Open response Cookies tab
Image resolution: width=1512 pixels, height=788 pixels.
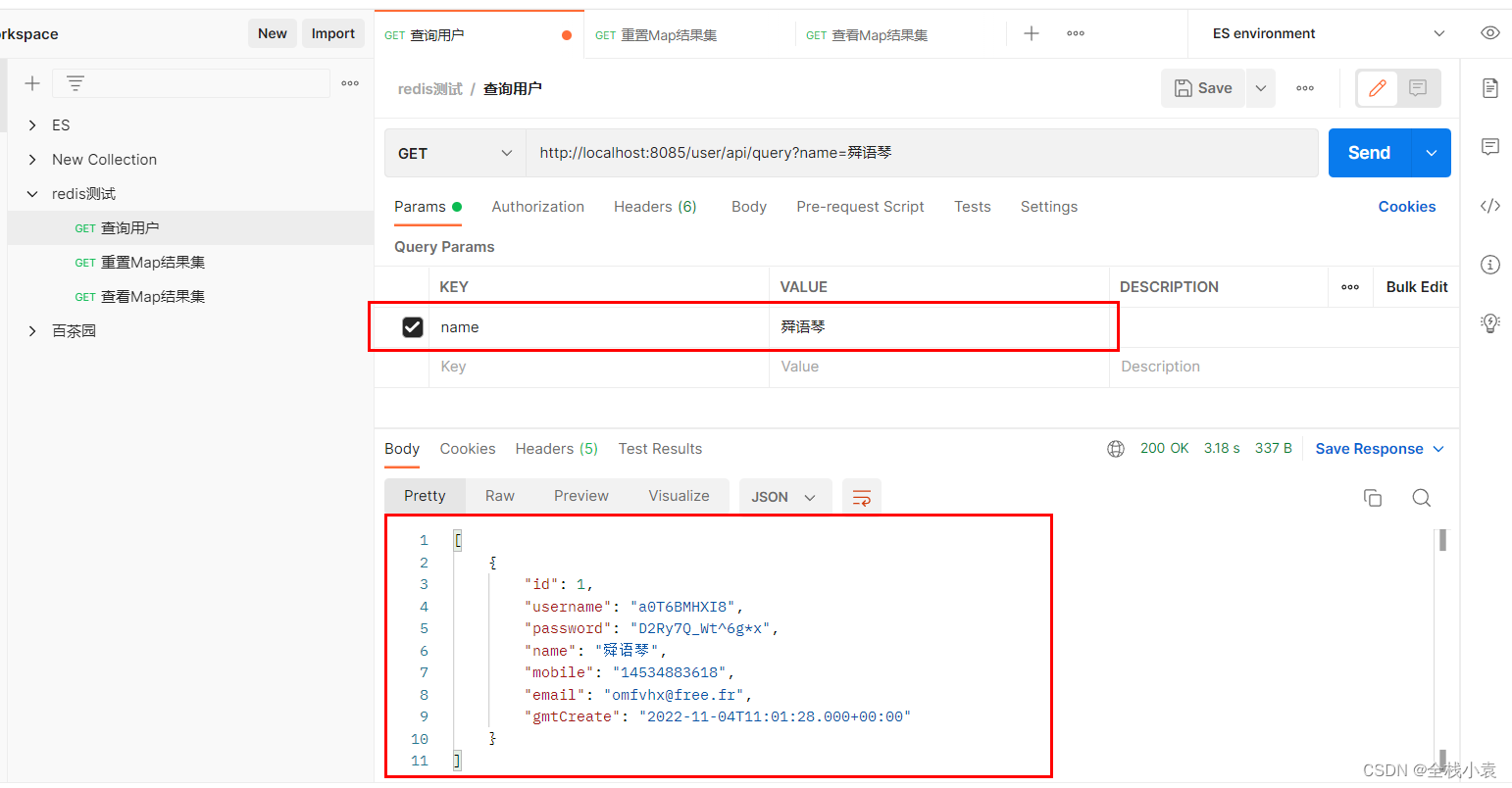click(468, 449)
